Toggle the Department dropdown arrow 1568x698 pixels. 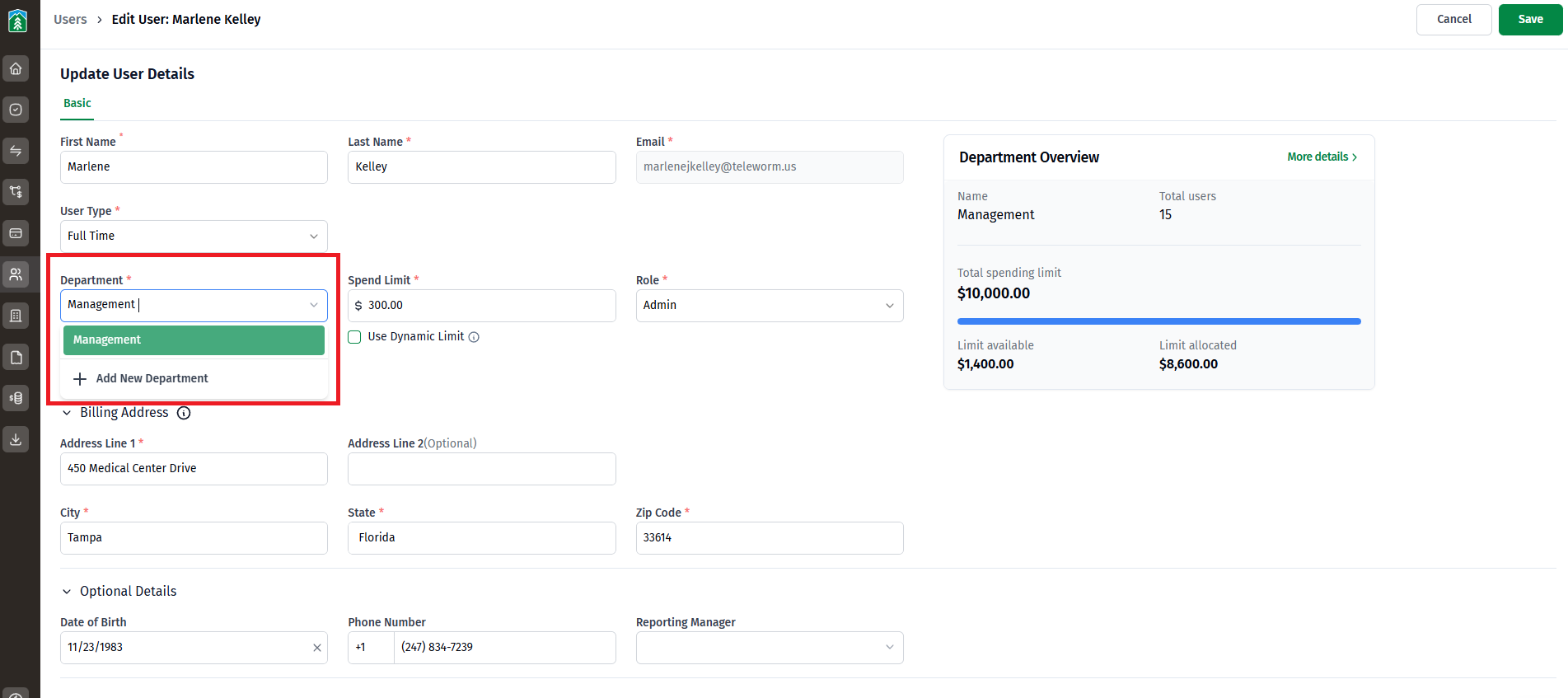click(314, 305)
